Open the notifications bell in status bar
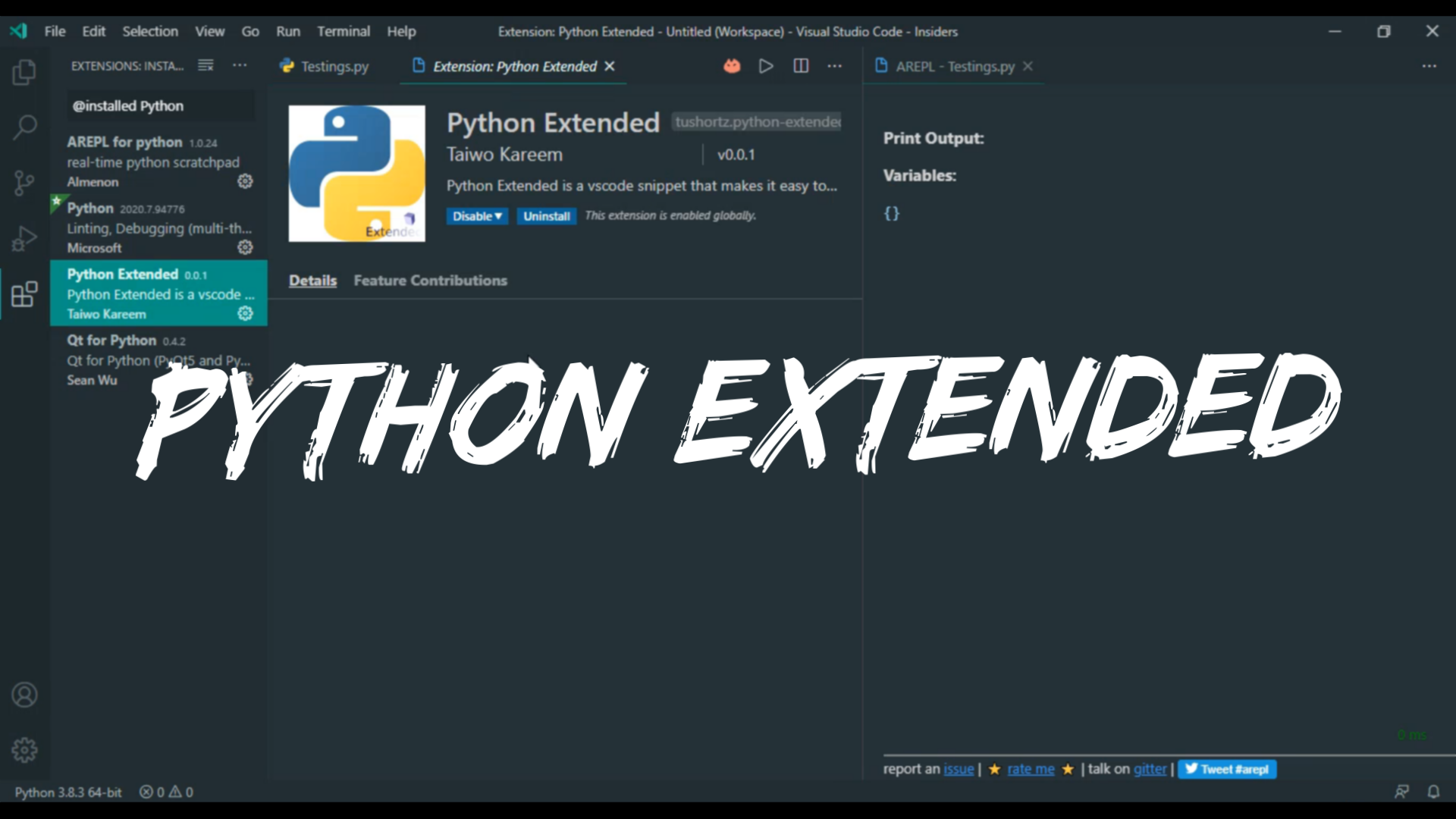This screenshot has height=819, width=1456. pyautogui.click(x=1433, y=792)
